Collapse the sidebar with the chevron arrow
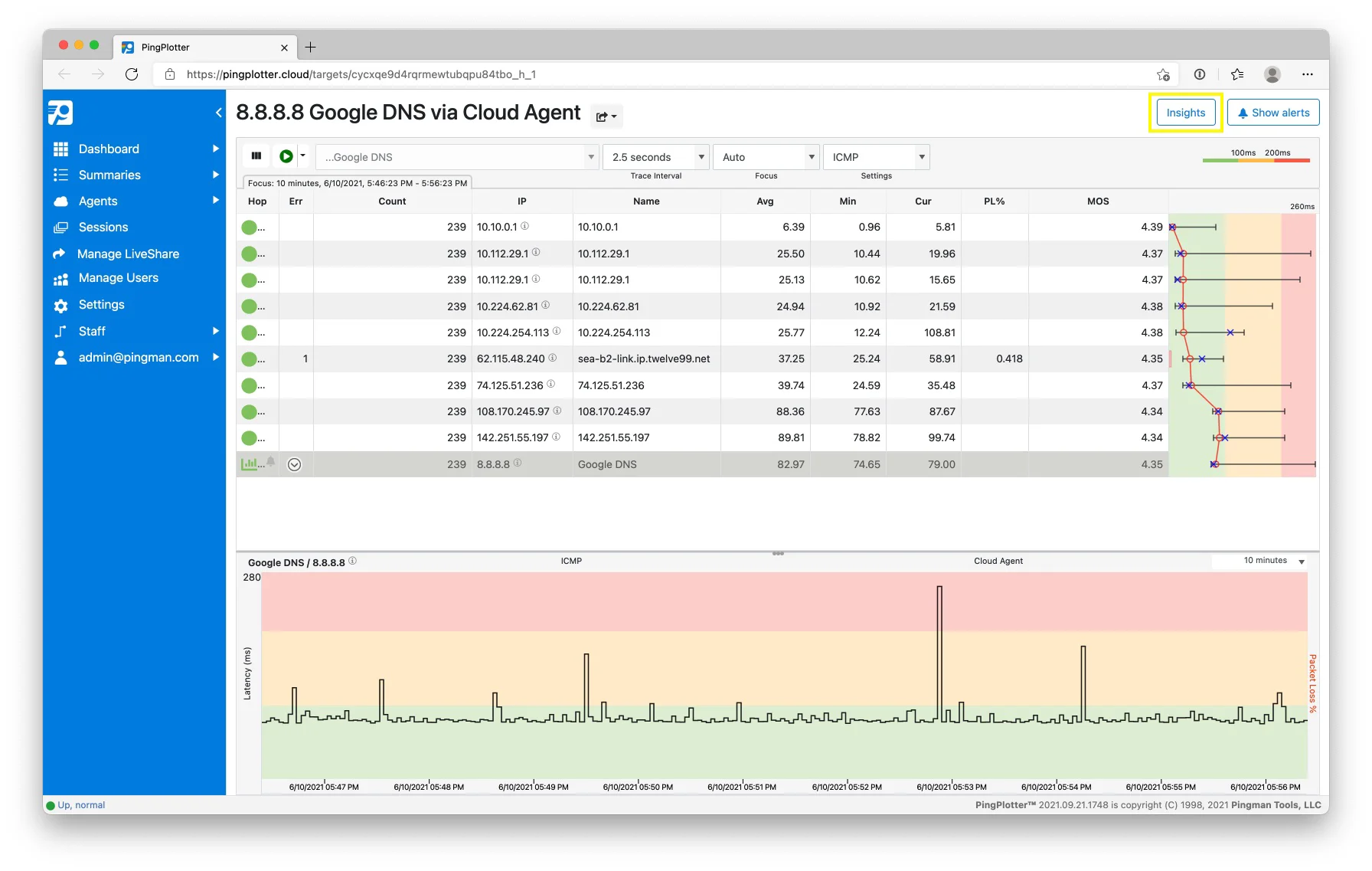Screen dimensions: 1372x871 click(218, 113)
